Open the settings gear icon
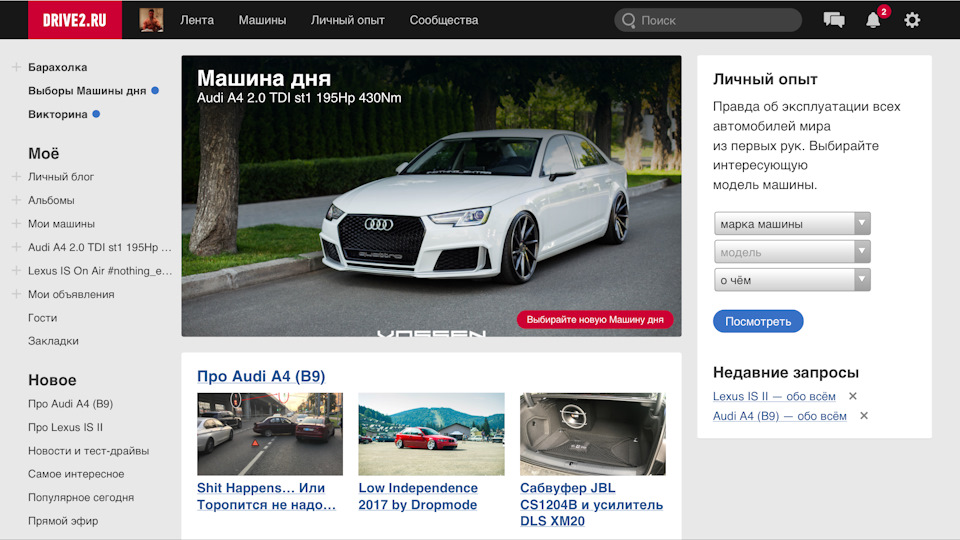The width and height of the screenshot is (960, 540). (912, 20)
